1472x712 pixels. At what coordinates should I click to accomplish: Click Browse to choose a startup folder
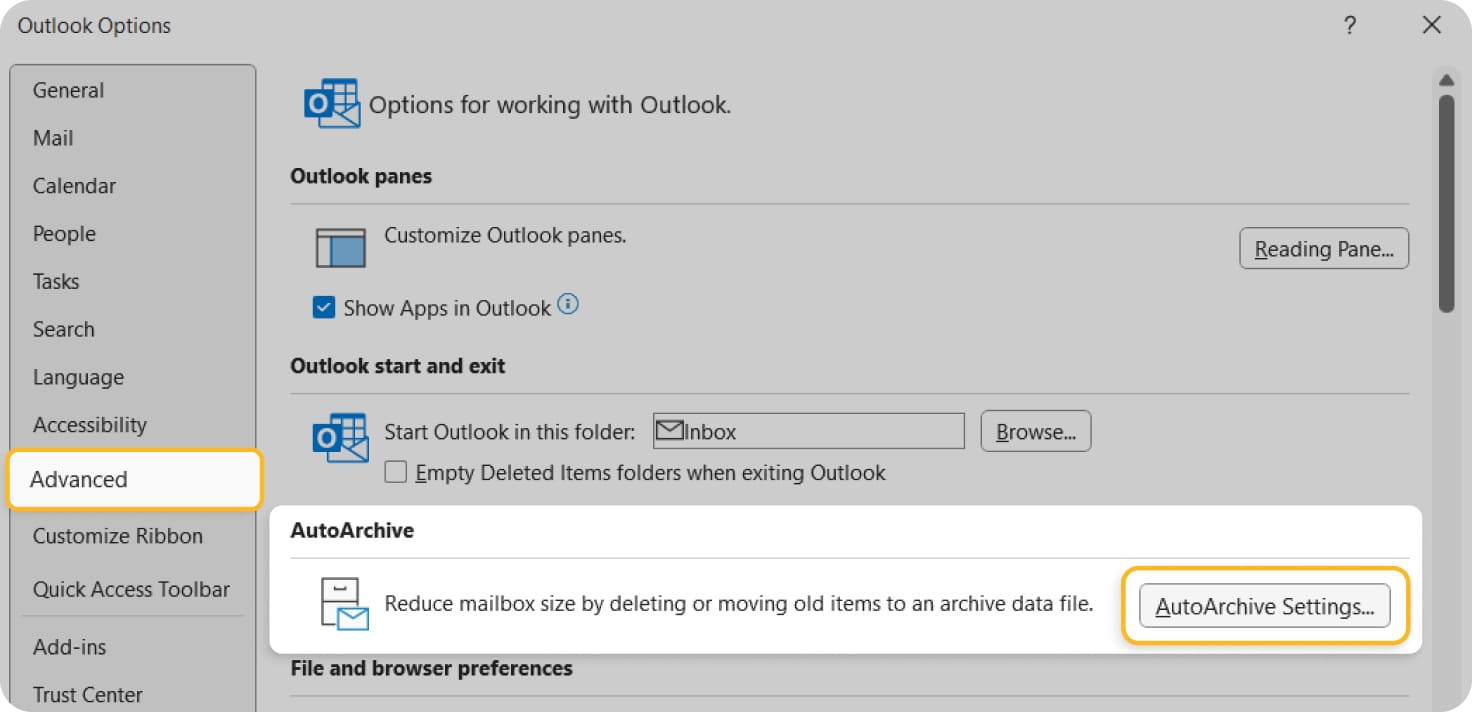[1035, 430]
